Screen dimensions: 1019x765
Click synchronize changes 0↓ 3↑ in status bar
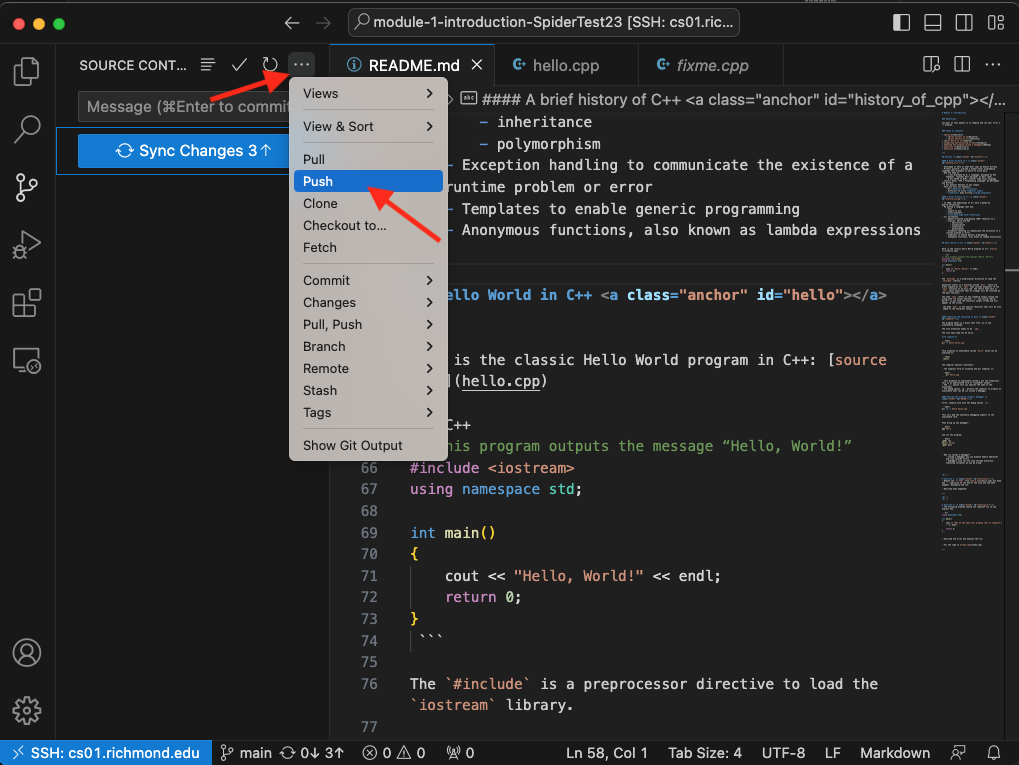point(312,753)
